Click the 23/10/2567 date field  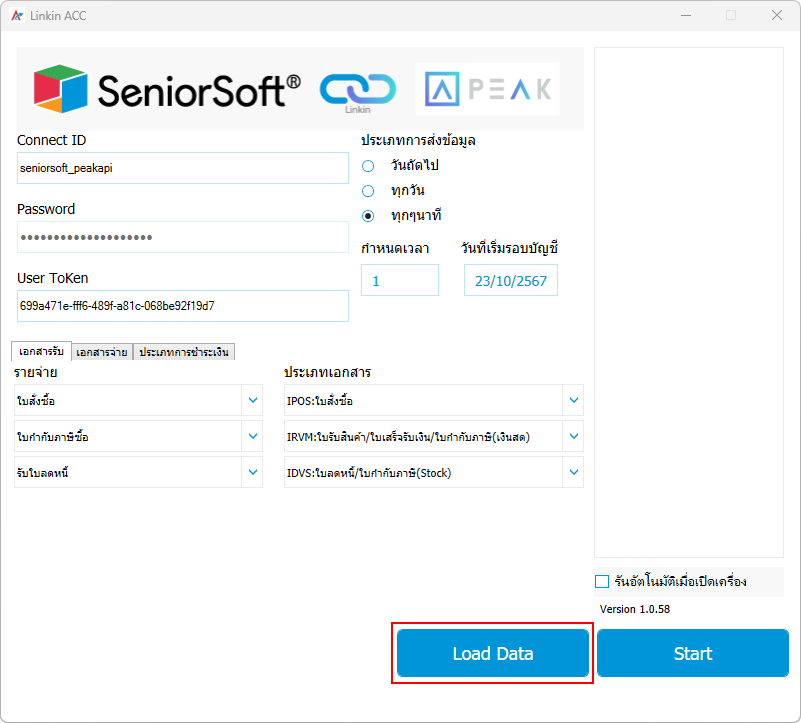[x=511, y=280]
